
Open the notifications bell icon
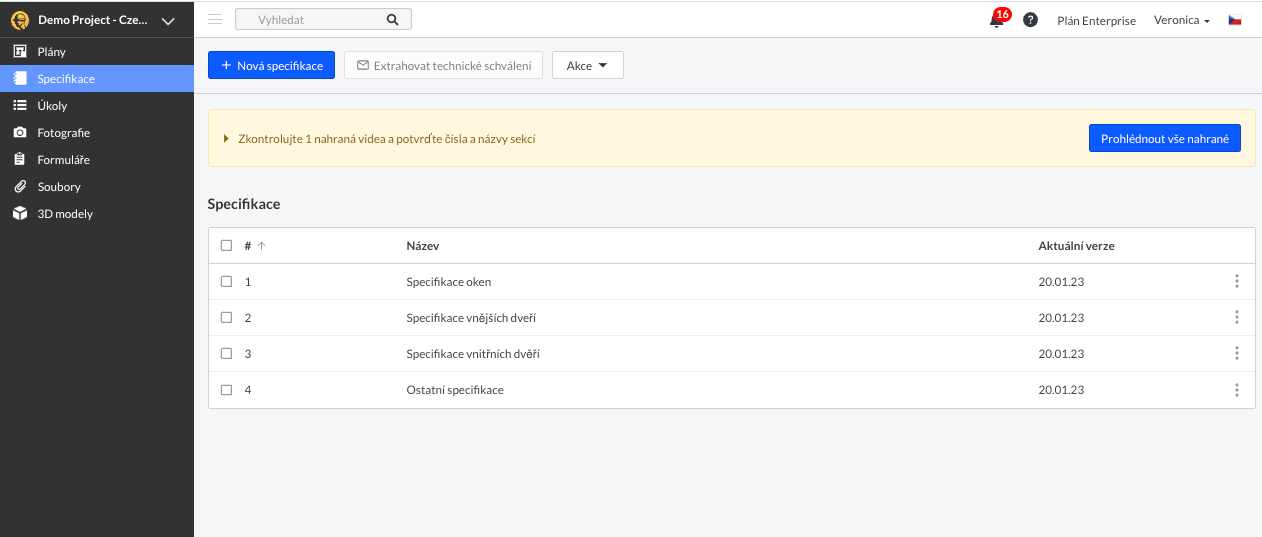click(997, 20)
